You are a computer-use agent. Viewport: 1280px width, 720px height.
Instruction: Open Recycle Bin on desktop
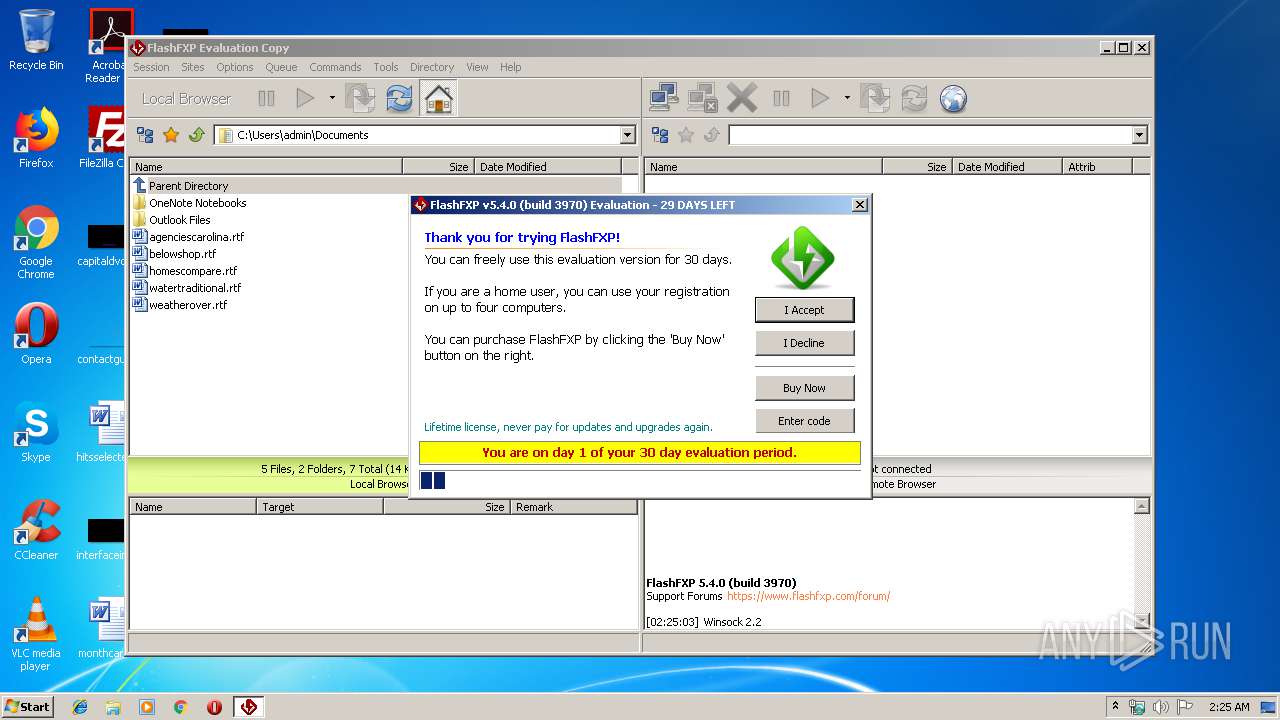click(x=36, y=40)
